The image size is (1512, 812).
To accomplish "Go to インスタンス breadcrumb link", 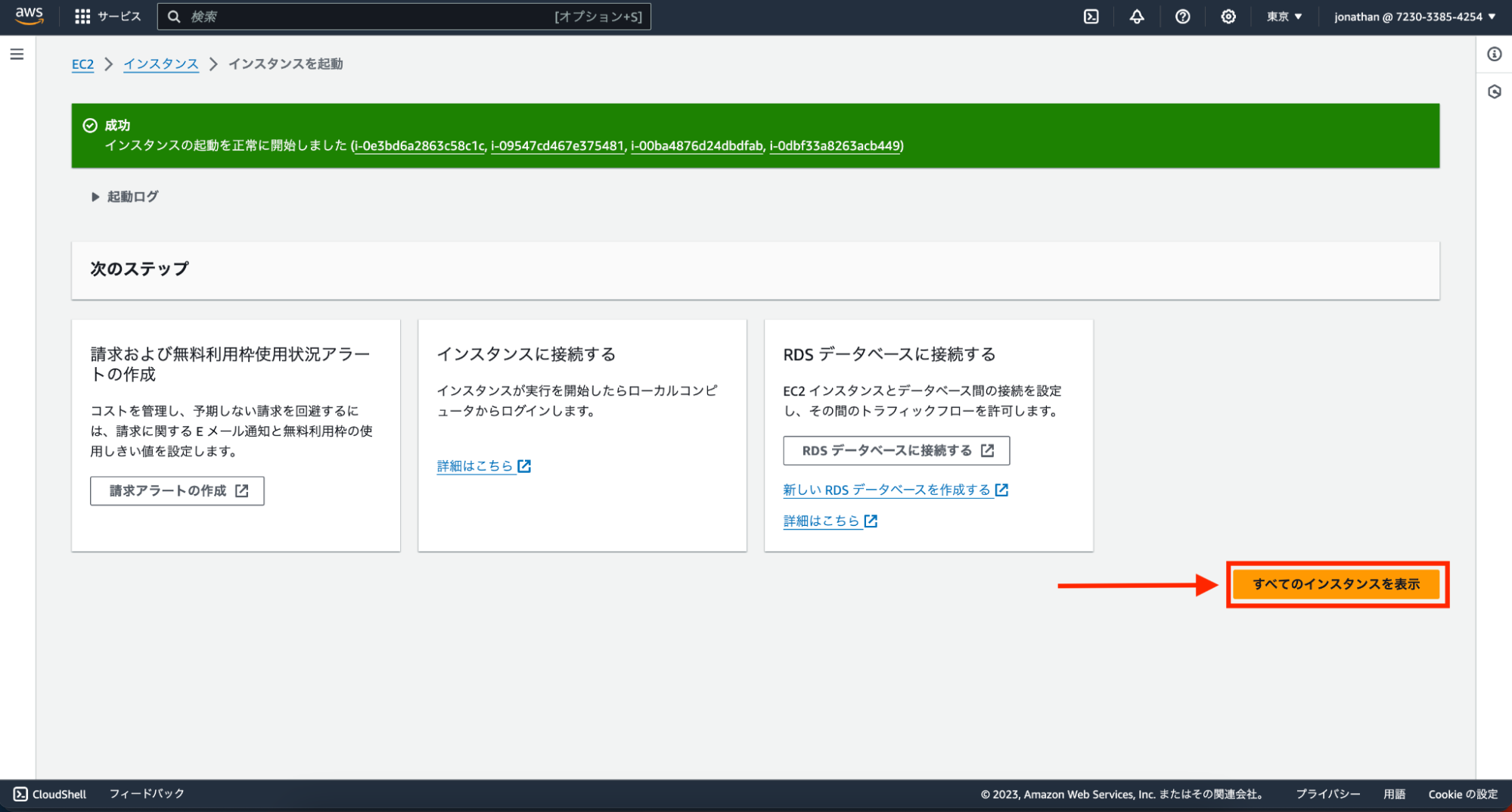I will coord(161,64).
